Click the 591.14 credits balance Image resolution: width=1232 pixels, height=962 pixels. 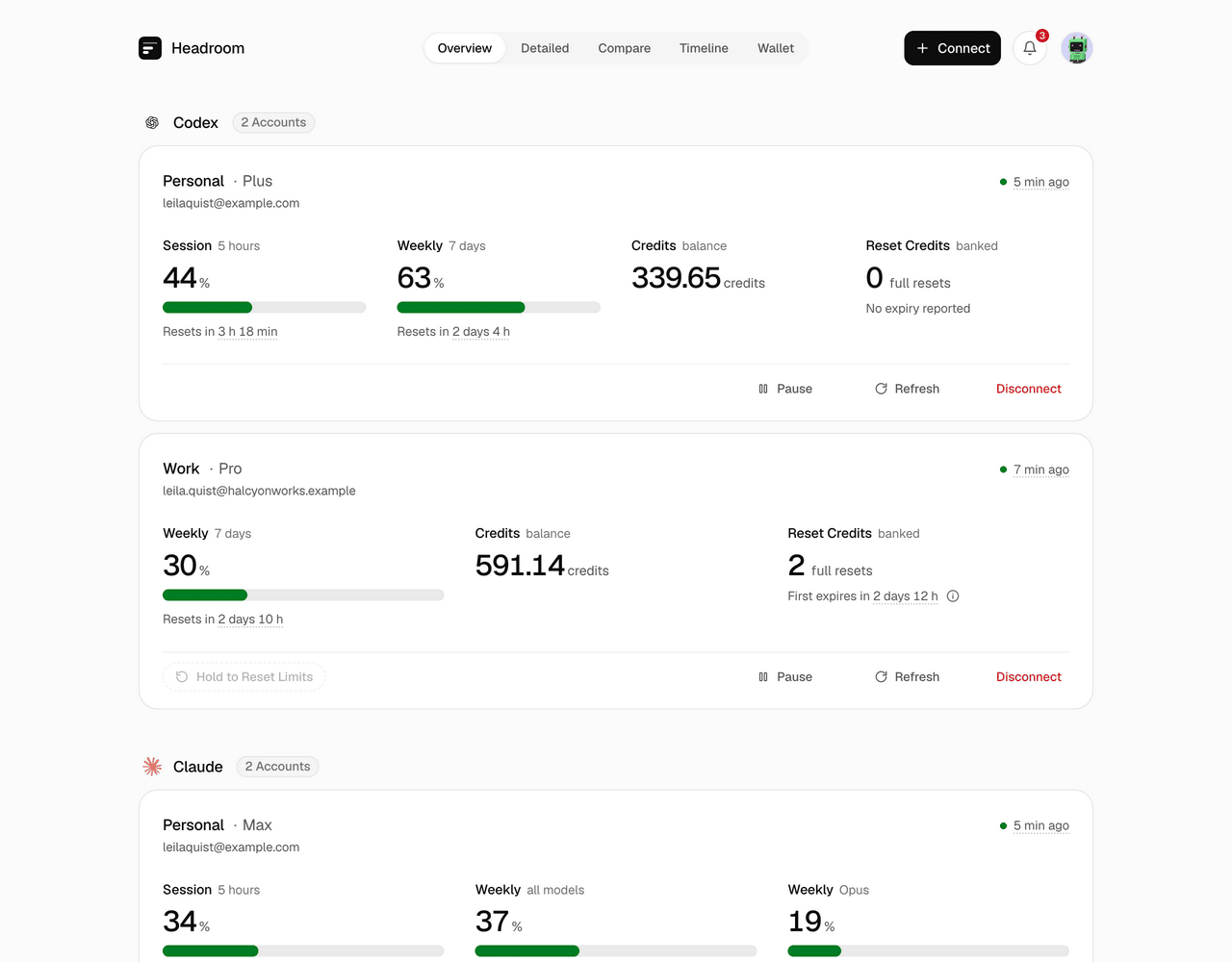coord(542,566)
